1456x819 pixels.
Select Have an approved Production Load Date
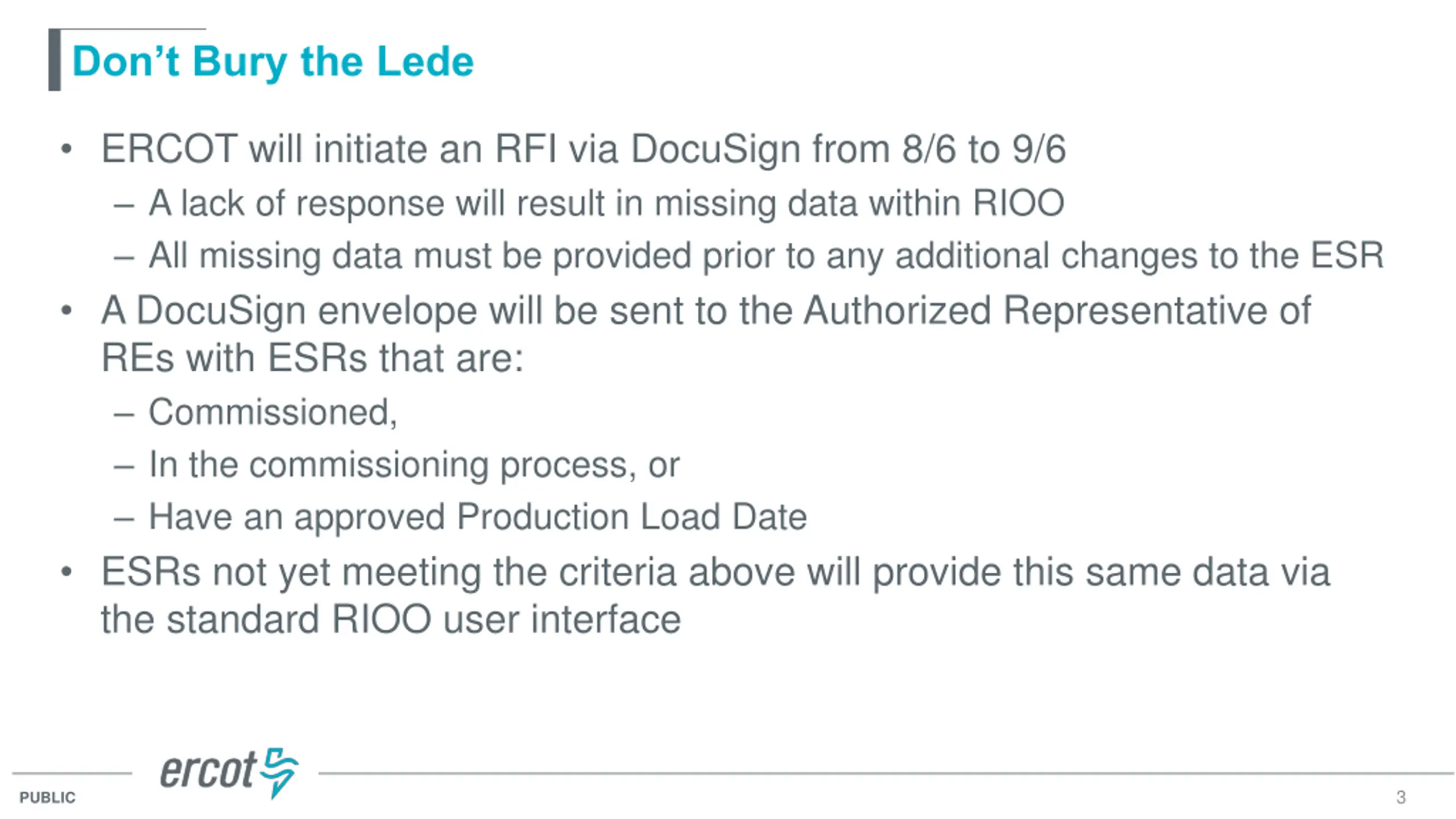click(x=478, y=517)
